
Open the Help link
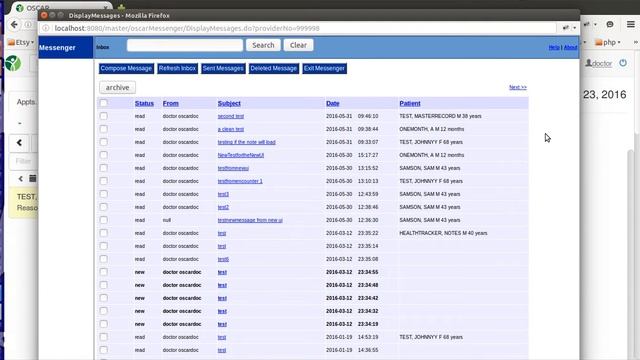[x=554, y=47]
